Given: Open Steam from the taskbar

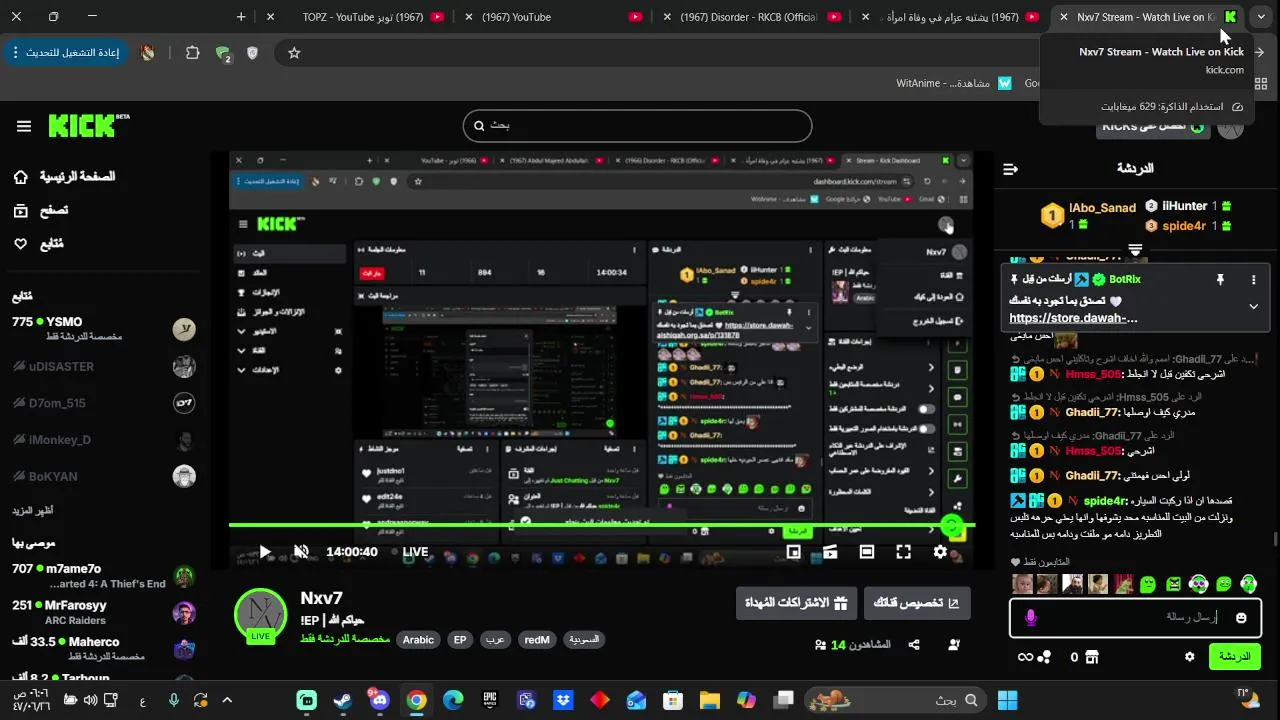Looking at the screenshot, I should [343, 701].
